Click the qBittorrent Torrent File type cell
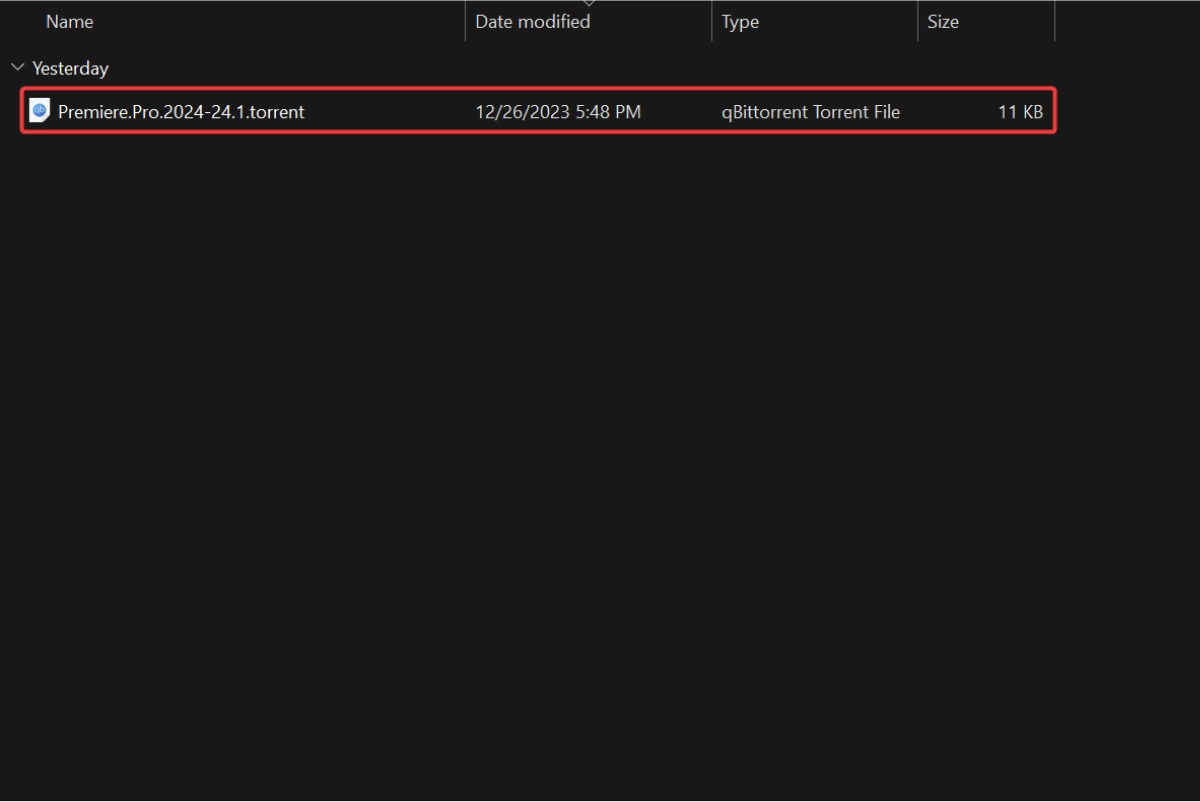The height and width of the screenshot is (802, 1200). click(811, 112)
